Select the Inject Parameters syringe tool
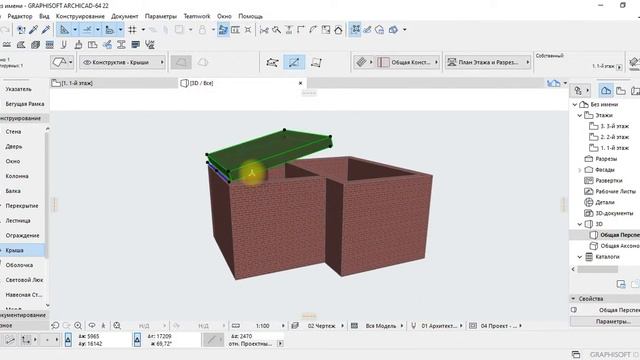640x360 pixels. (46, 29)
